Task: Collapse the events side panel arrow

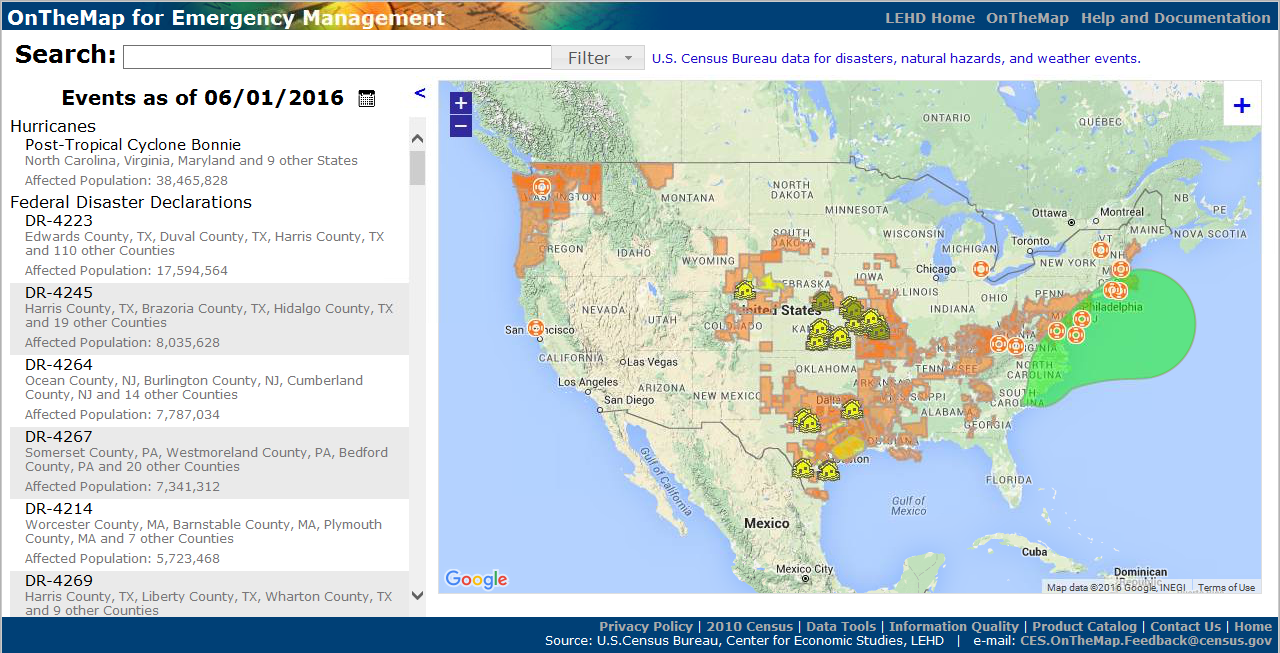Action: click(420, 93)
